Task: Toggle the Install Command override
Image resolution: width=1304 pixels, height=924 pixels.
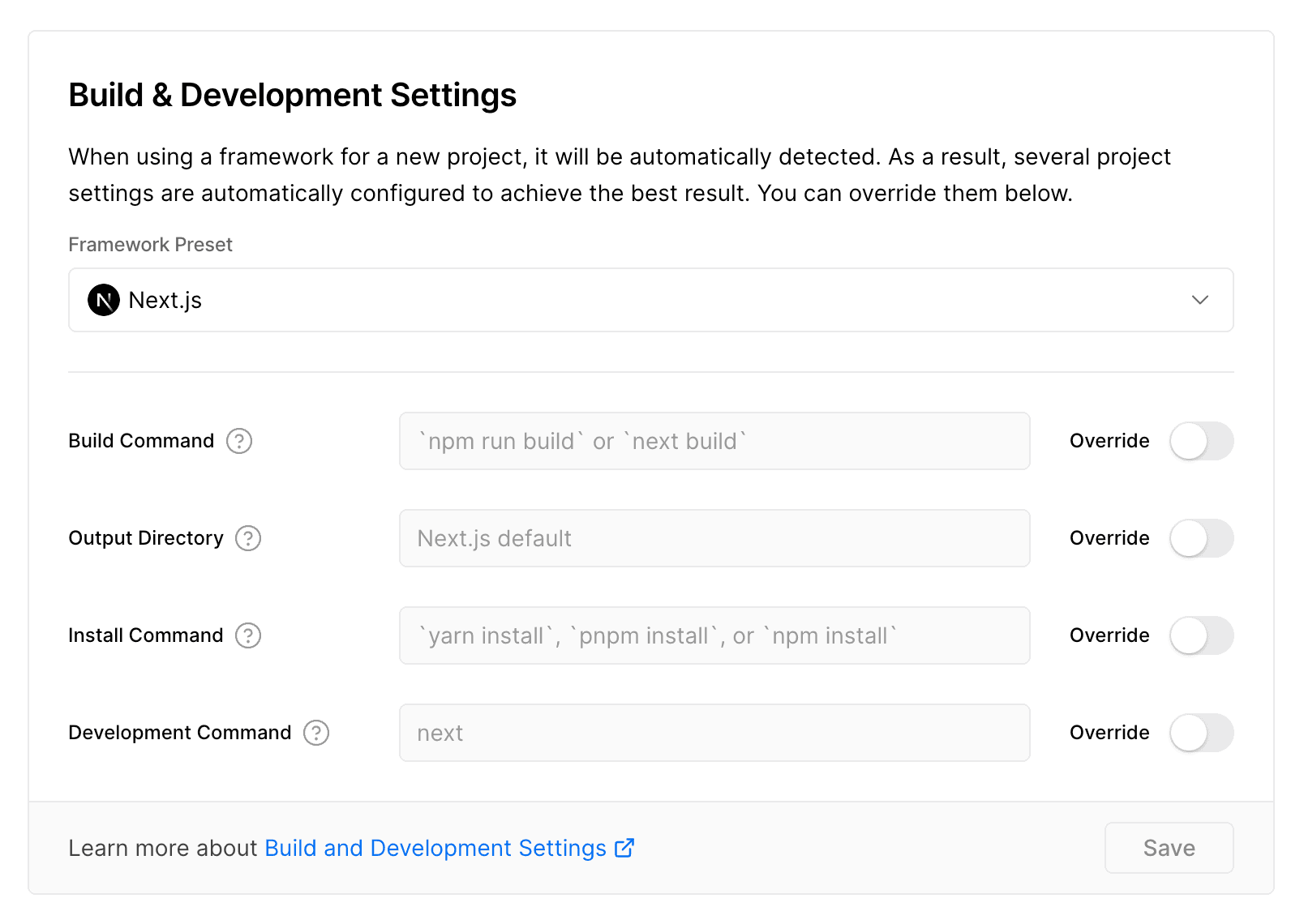Action: (x=1201, y=635)
